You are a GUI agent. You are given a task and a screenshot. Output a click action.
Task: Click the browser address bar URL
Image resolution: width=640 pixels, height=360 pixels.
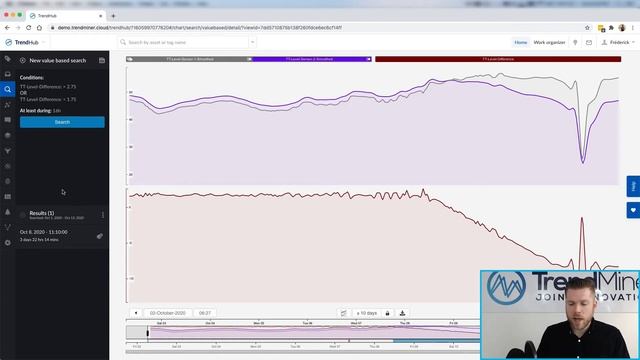click(x=200, y=28)
